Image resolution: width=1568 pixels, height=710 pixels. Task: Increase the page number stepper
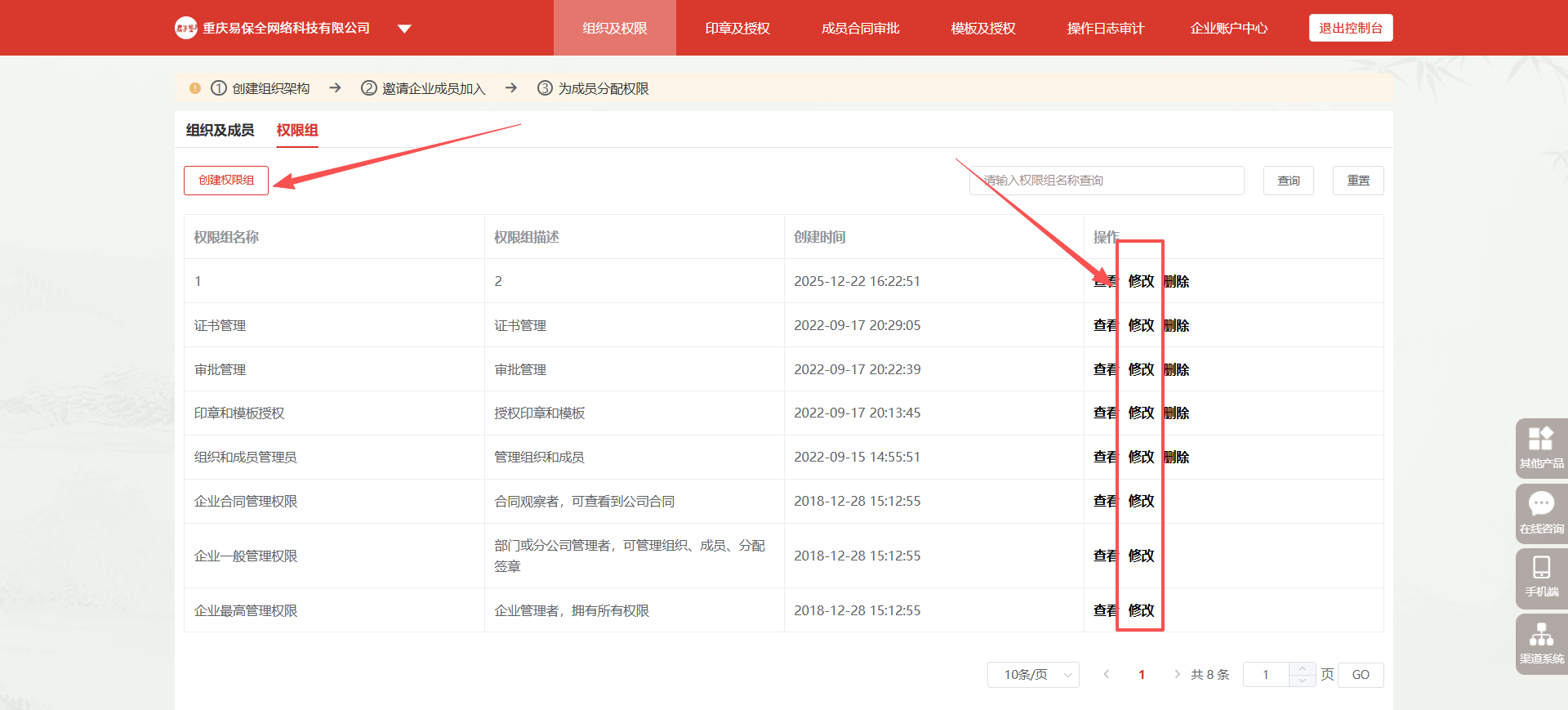pos(1302,669)
